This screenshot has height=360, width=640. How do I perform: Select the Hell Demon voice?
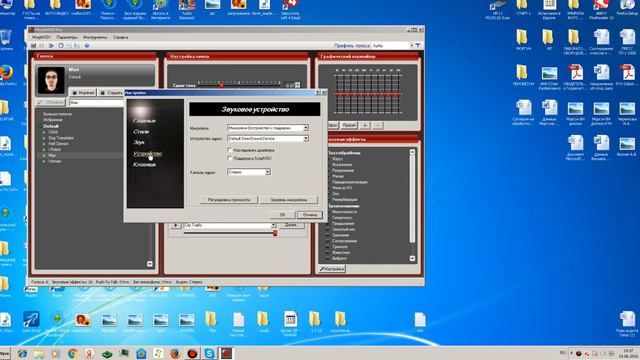click(58, 144)
